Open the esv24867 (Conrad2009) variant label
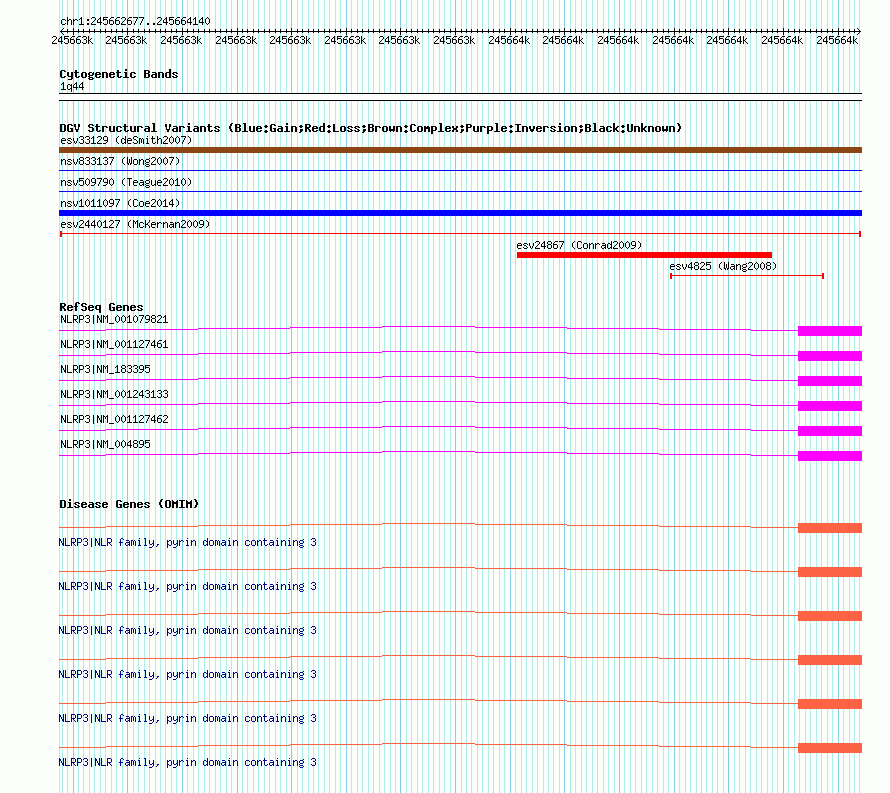Viewport: 890px width, 793px height. click(x=579, y=245)
